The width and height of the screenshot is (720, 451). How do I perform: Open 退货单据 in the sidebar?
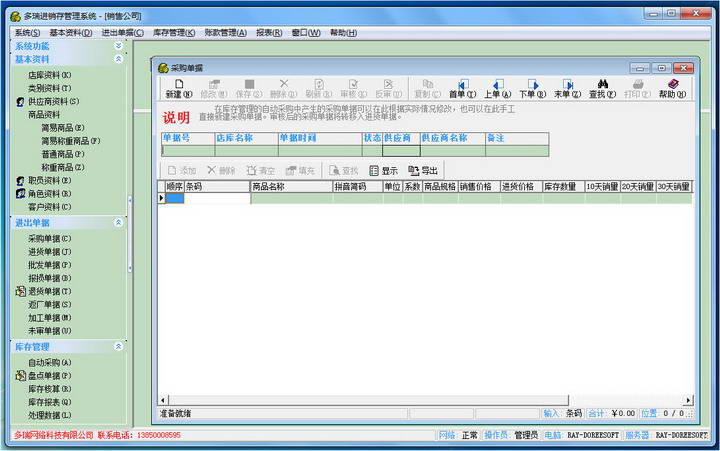(50, 291)
